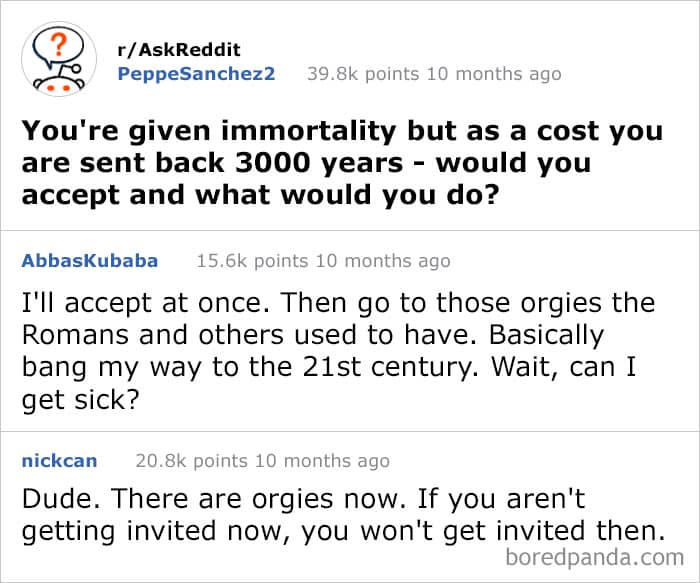
Task: Click the red question mark speech bubble
Action: coord(57,47)
